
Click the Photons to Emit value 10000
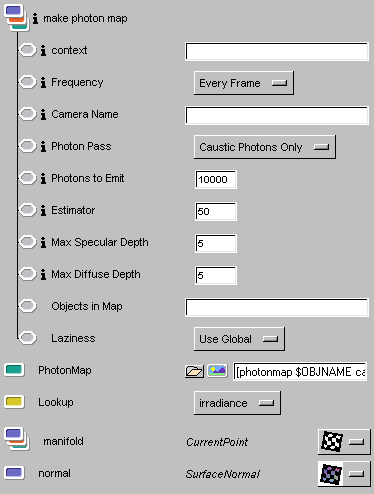tap(216, 180)
